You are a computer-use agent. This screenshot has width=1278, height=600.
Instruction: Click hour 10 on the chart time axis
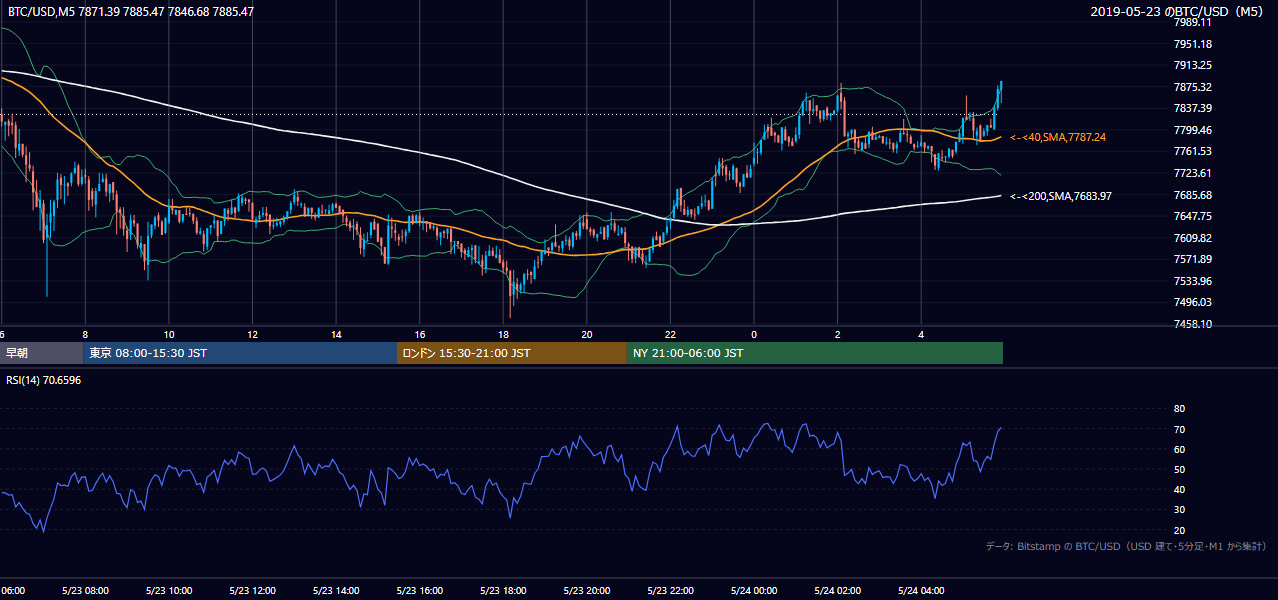pyautogui.click(x=169, y=335)
